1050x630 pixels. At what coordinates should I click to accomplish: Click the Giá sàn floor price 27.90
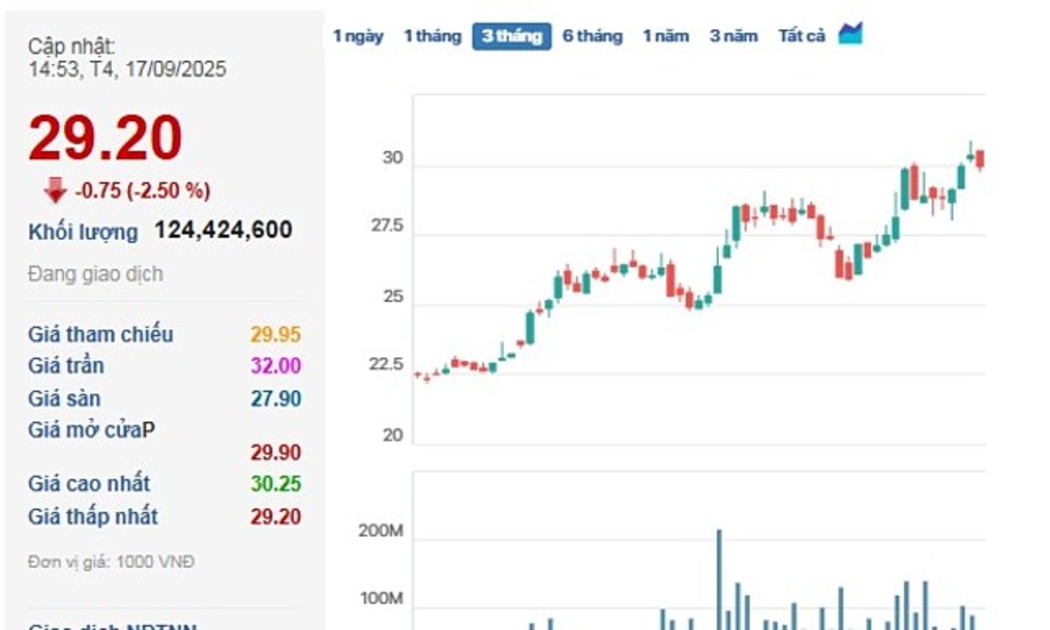(275, 399)
